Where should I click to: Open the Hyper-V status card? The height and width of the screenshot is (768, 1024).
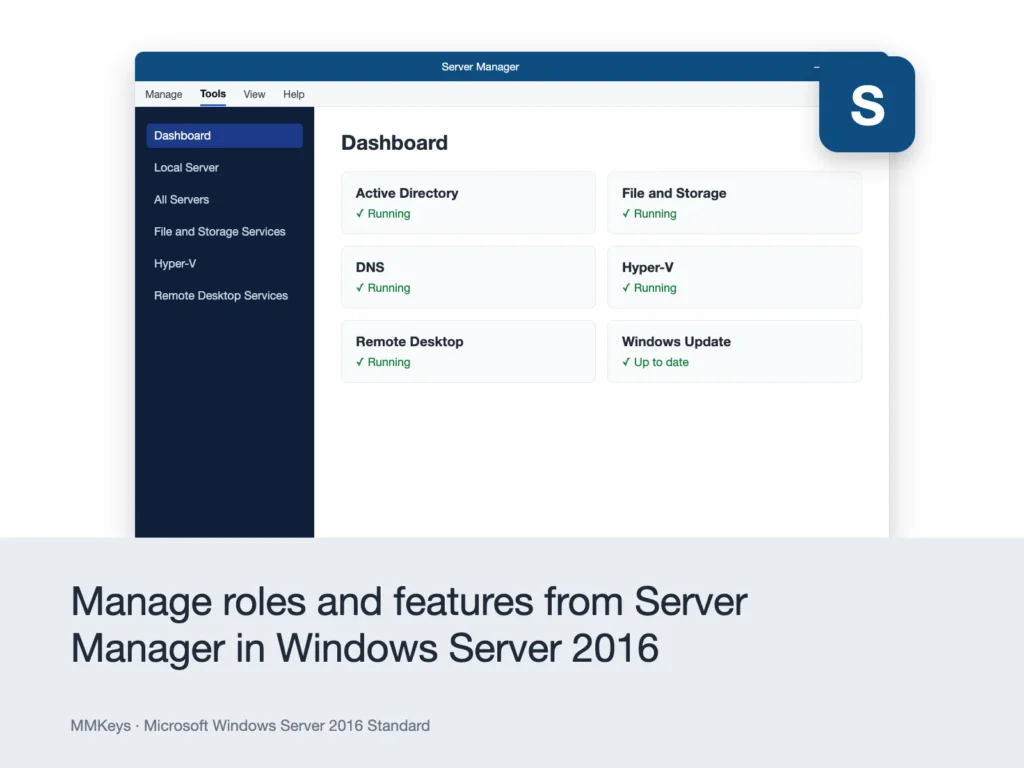pyautogui.click(x=734, y=277)
